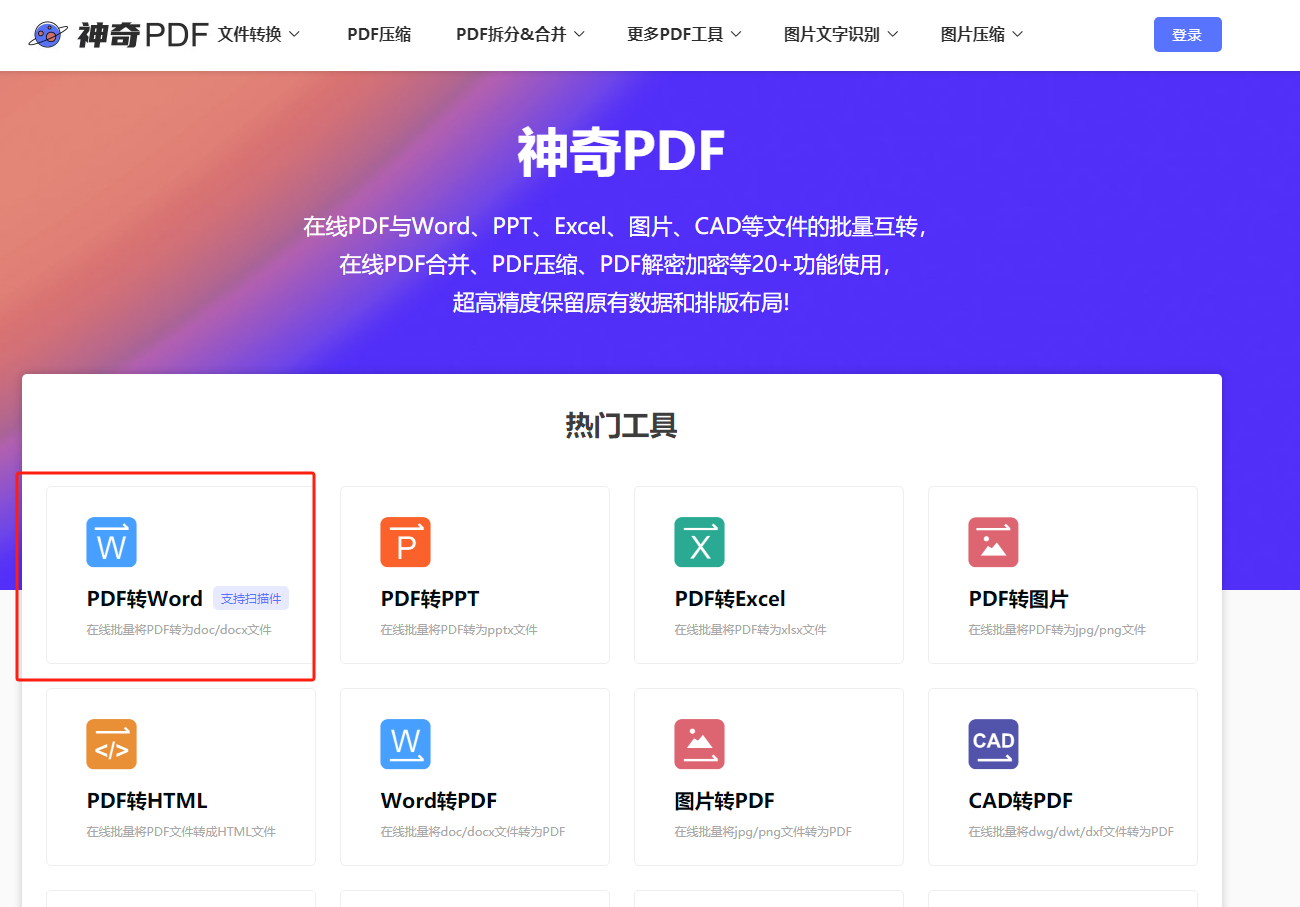Image resolution: width=1300 pixels, height=907 pixels.
Task: Select the PDF转图片 card title
Action: (1018, 599)
